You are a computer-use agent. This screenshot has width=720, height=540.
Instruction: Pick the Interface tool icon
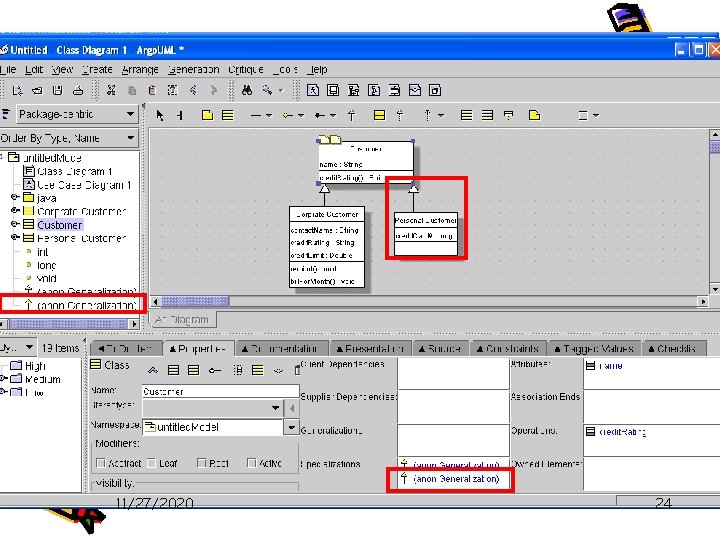(379, 115)
